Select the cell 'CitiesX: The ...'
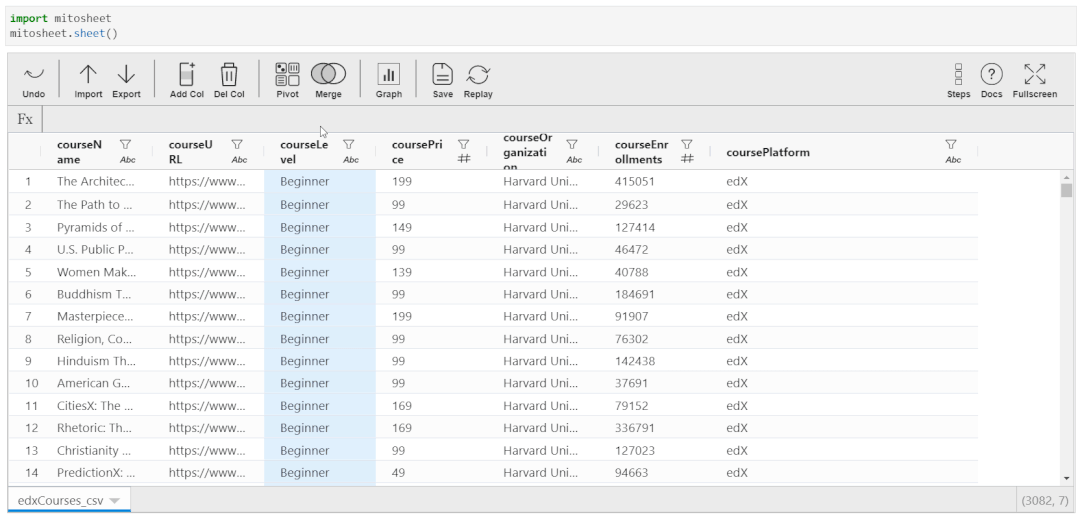Viewport: 1080px width, 519px height. coord(96,405)
